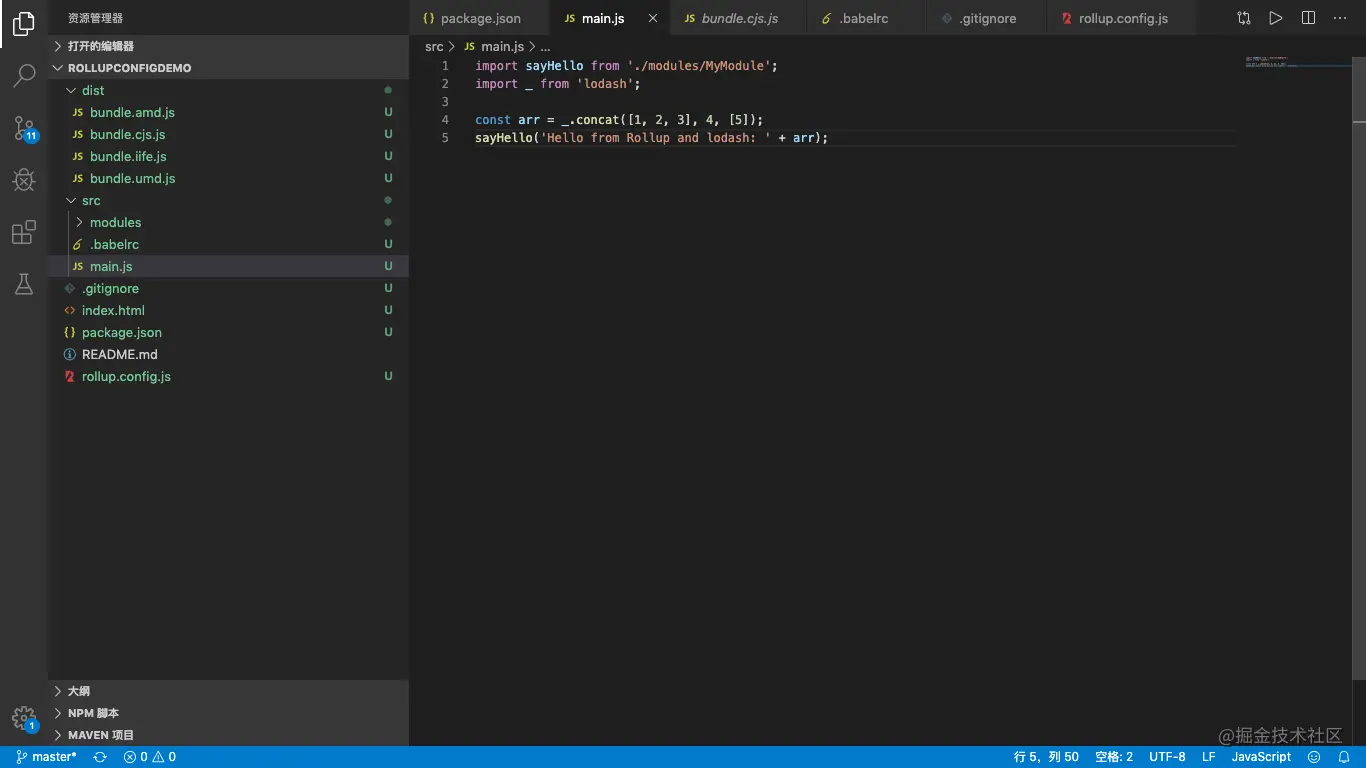Open the Test flask view
1366x768 pixels.
pos(24,285)
